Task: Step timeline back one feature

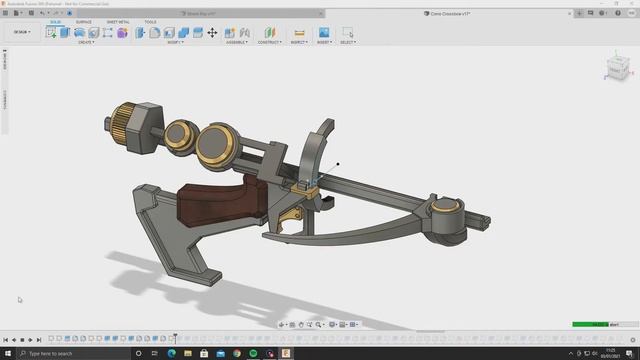Action: click(14, 340)
